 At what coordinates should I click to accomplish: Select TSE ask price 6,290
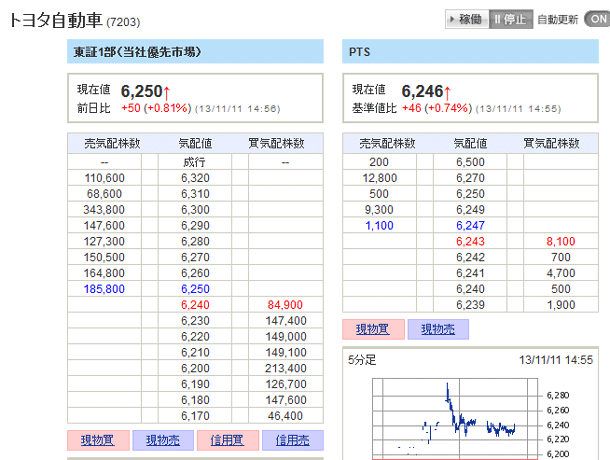(195, 226)
